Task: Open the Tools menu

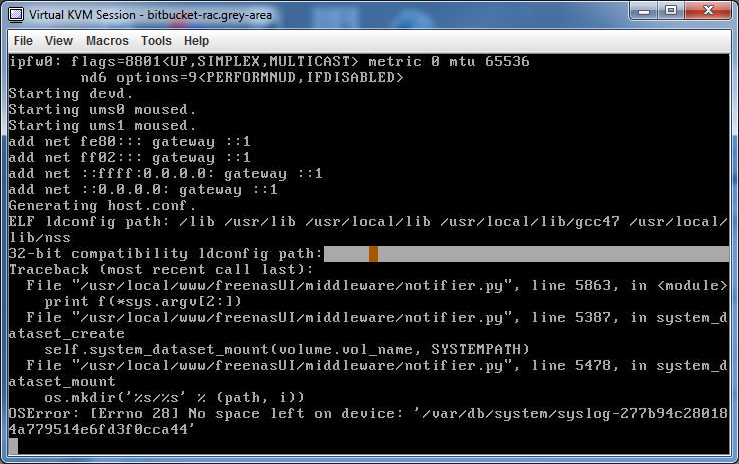Action: (156, 41)
